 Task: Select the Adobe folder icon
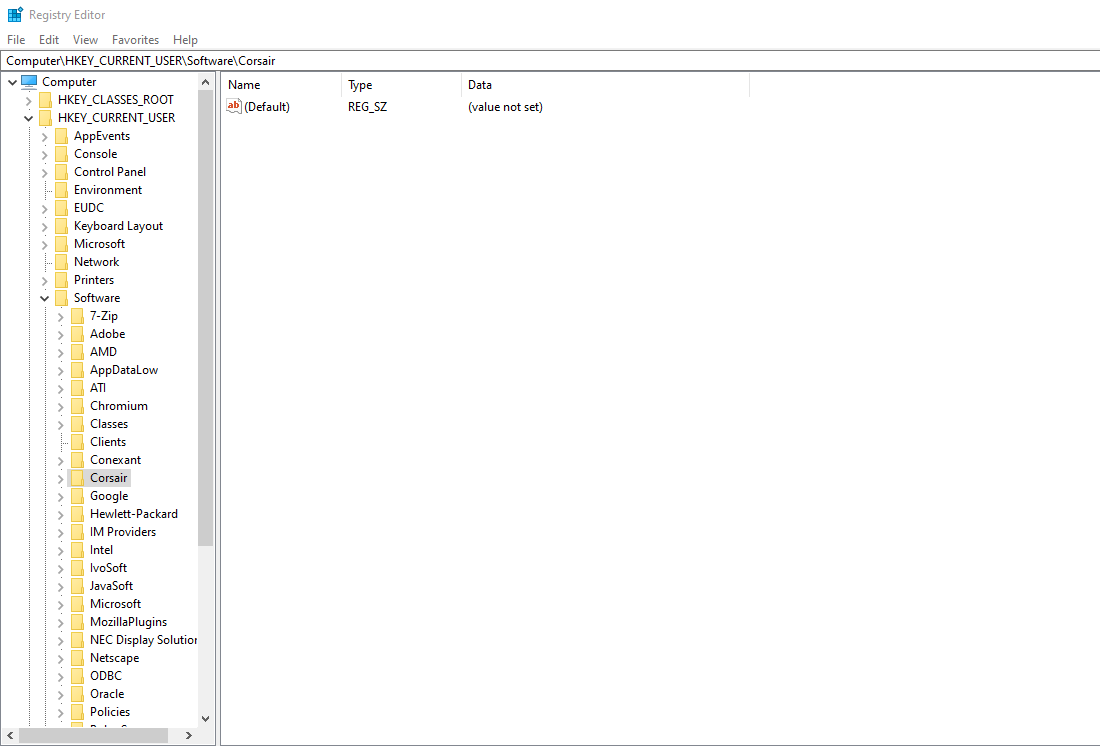79,333
